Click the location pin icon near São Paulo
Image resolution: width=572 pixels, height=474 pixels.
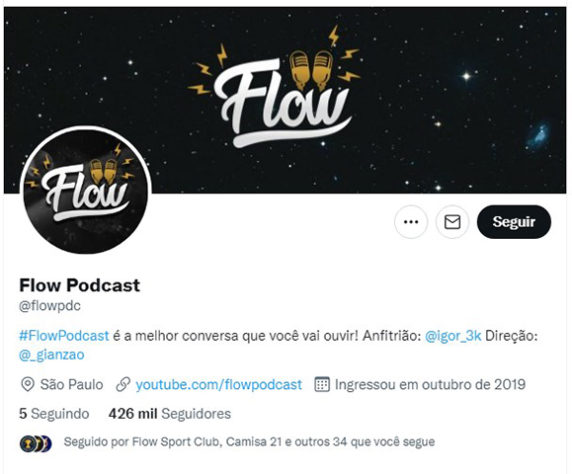28,385
